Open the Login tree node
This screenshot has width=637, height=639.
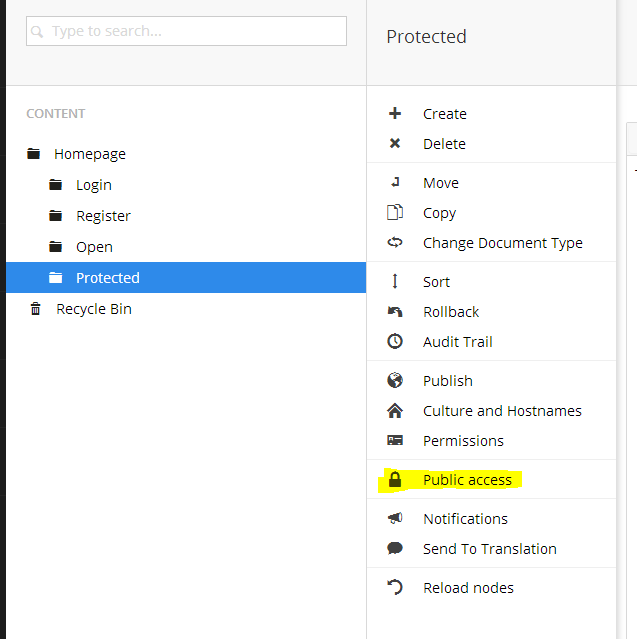tap(94, 185)
